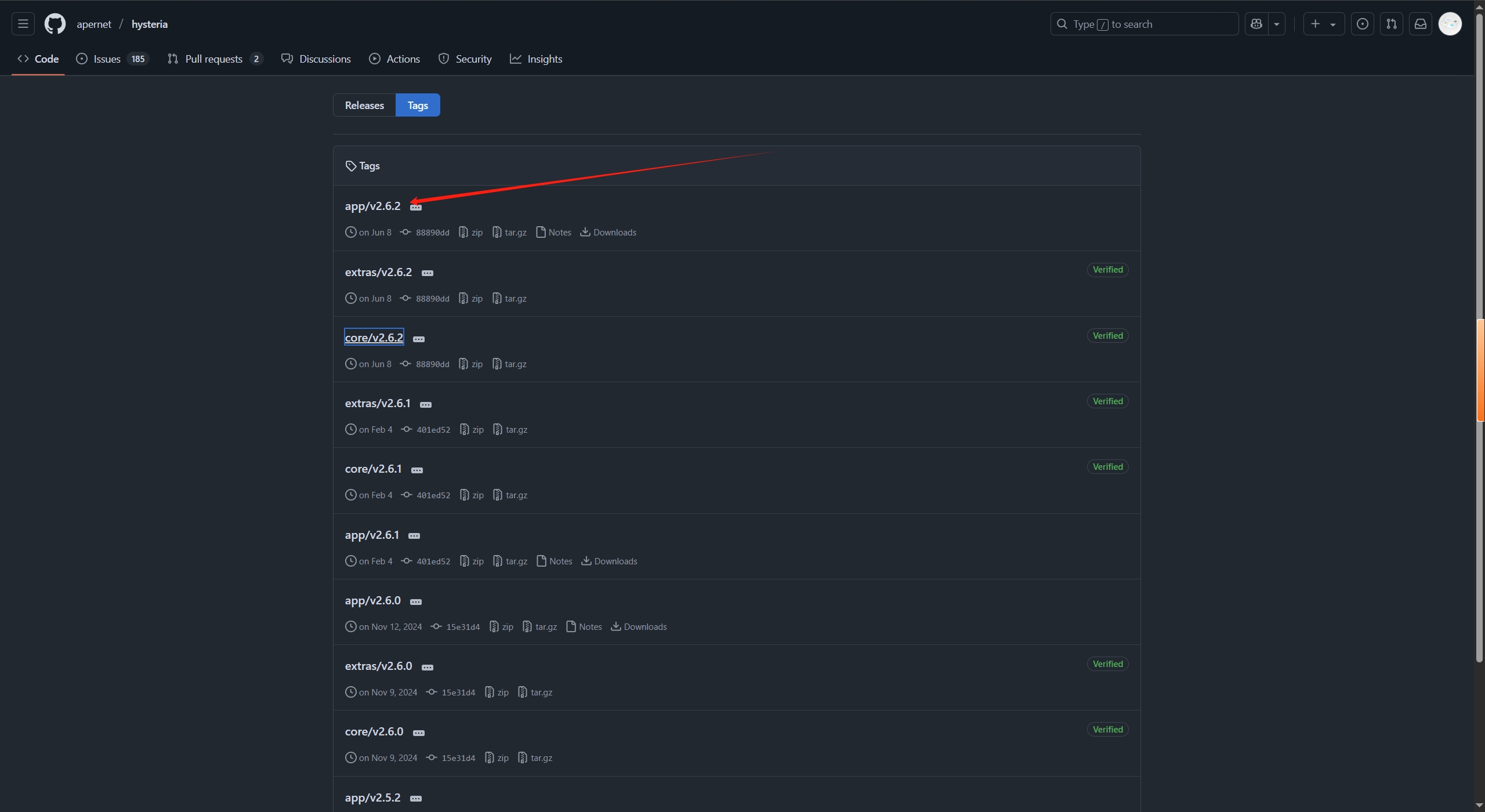Screen dimensions: 1485x812
Task: View Notes for app/v2.6.1
Action: [555, 561]
